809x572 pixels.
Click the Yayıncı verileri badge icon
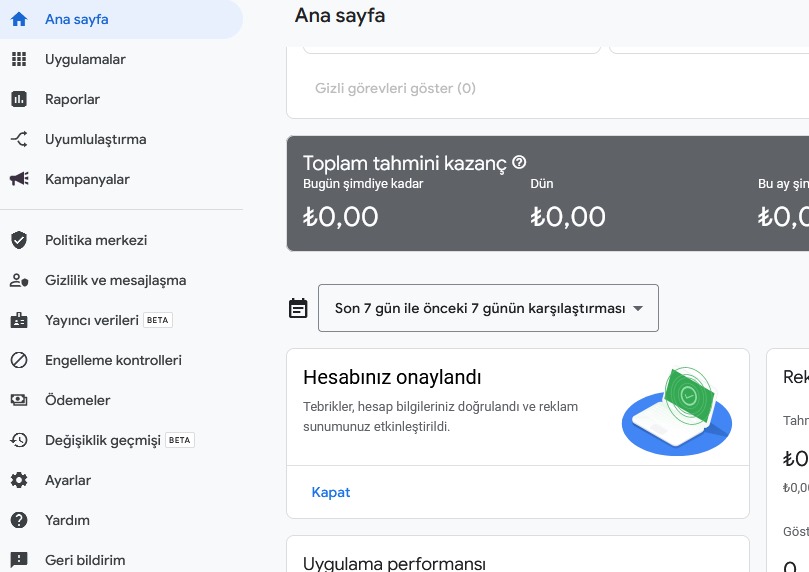click(x=19, y=320)
